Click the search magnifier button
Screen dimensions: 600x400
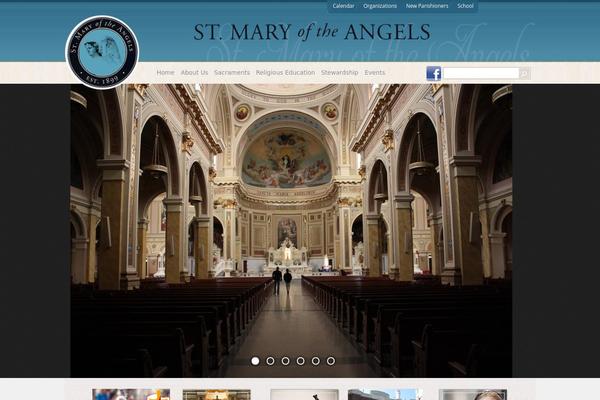(525, 73)
